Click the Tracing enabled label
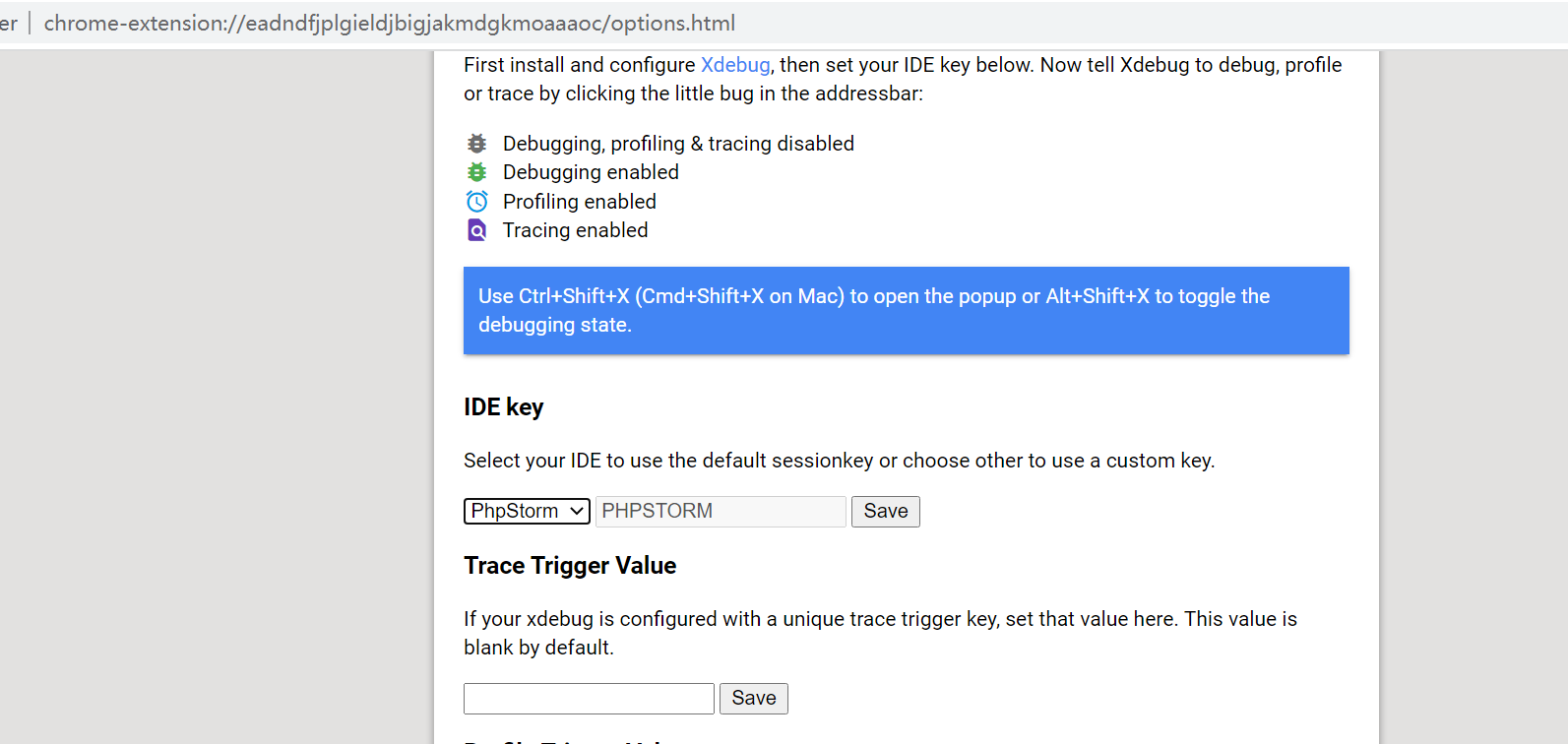The width and height of the screenshot is (1568, 744). pos(575,230)
